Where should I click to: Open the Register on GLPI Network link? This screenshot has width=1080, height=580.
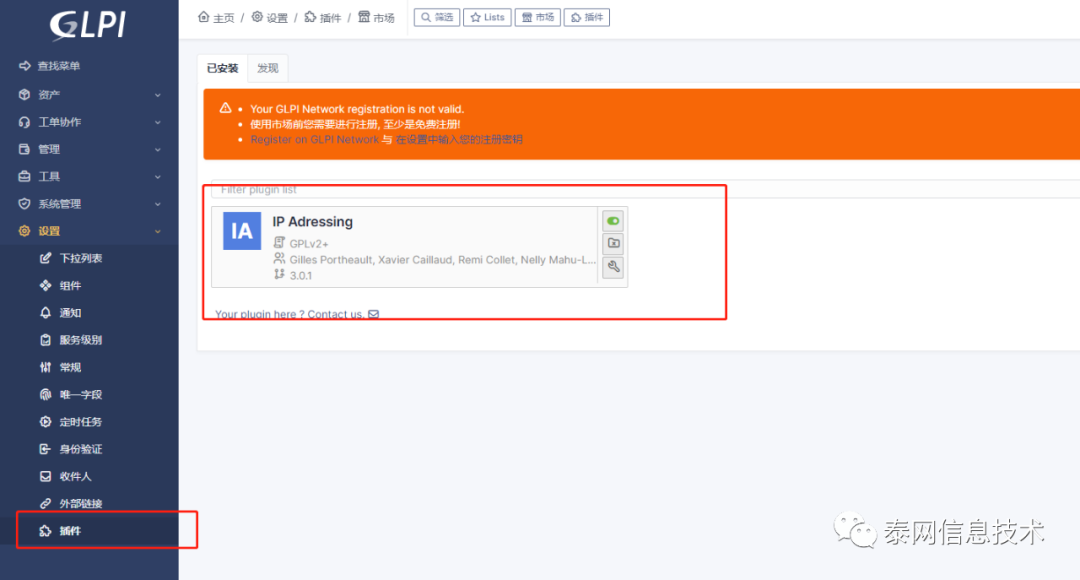coord(314,140)
